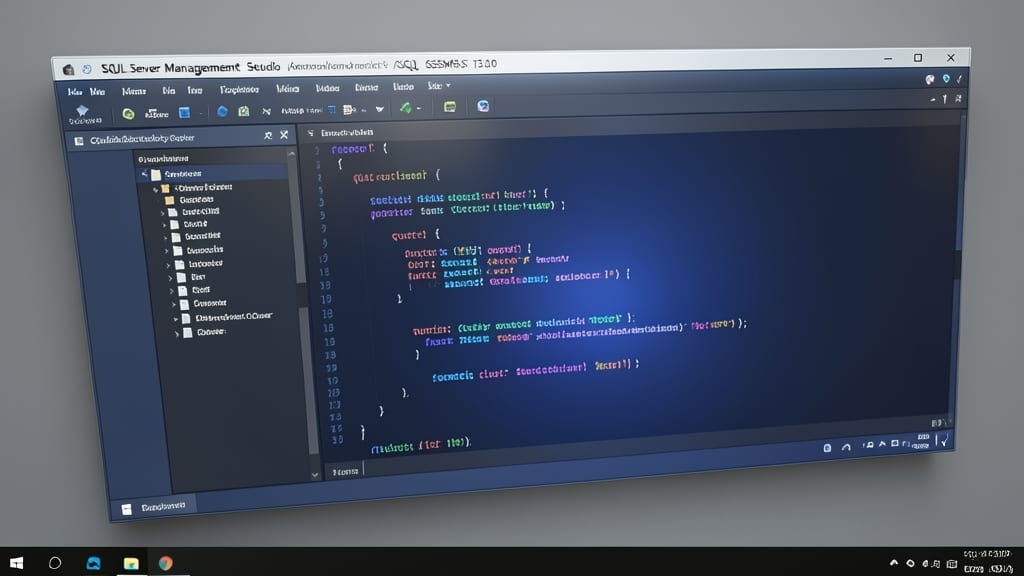
Task: Click the up arrow of the explorer scrollbar
Action: [x=291, y=153]
